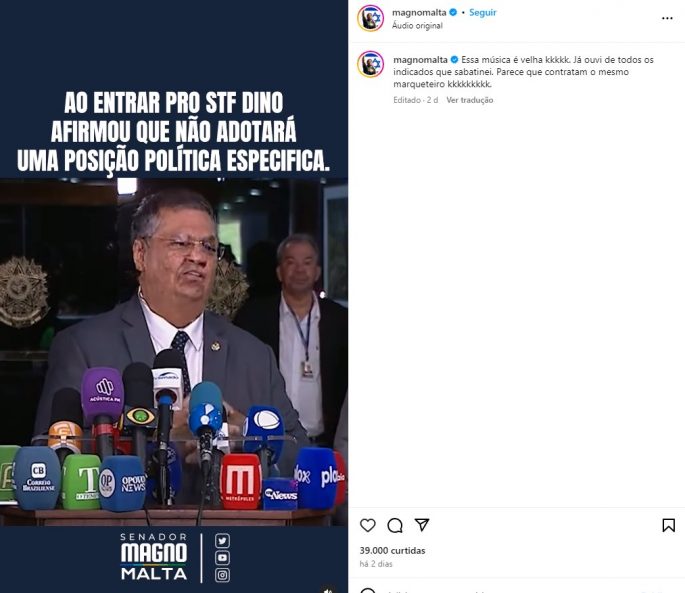685x593 pixels.
Task: Click the Instagram icon in video footer
Action: tap(222, 575)
